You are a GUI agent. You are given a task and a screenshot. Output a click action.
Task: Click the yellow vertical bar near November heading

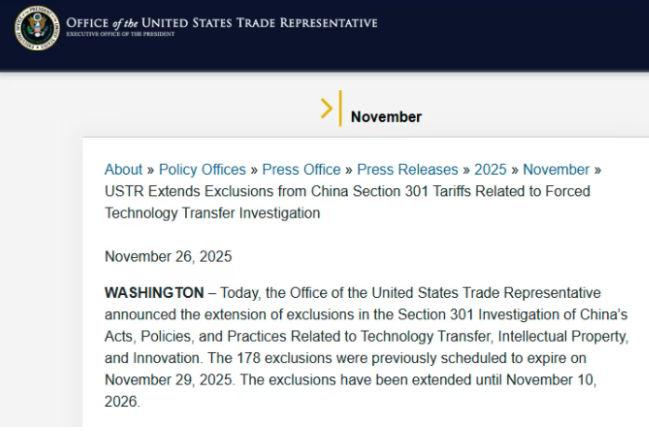340,108
